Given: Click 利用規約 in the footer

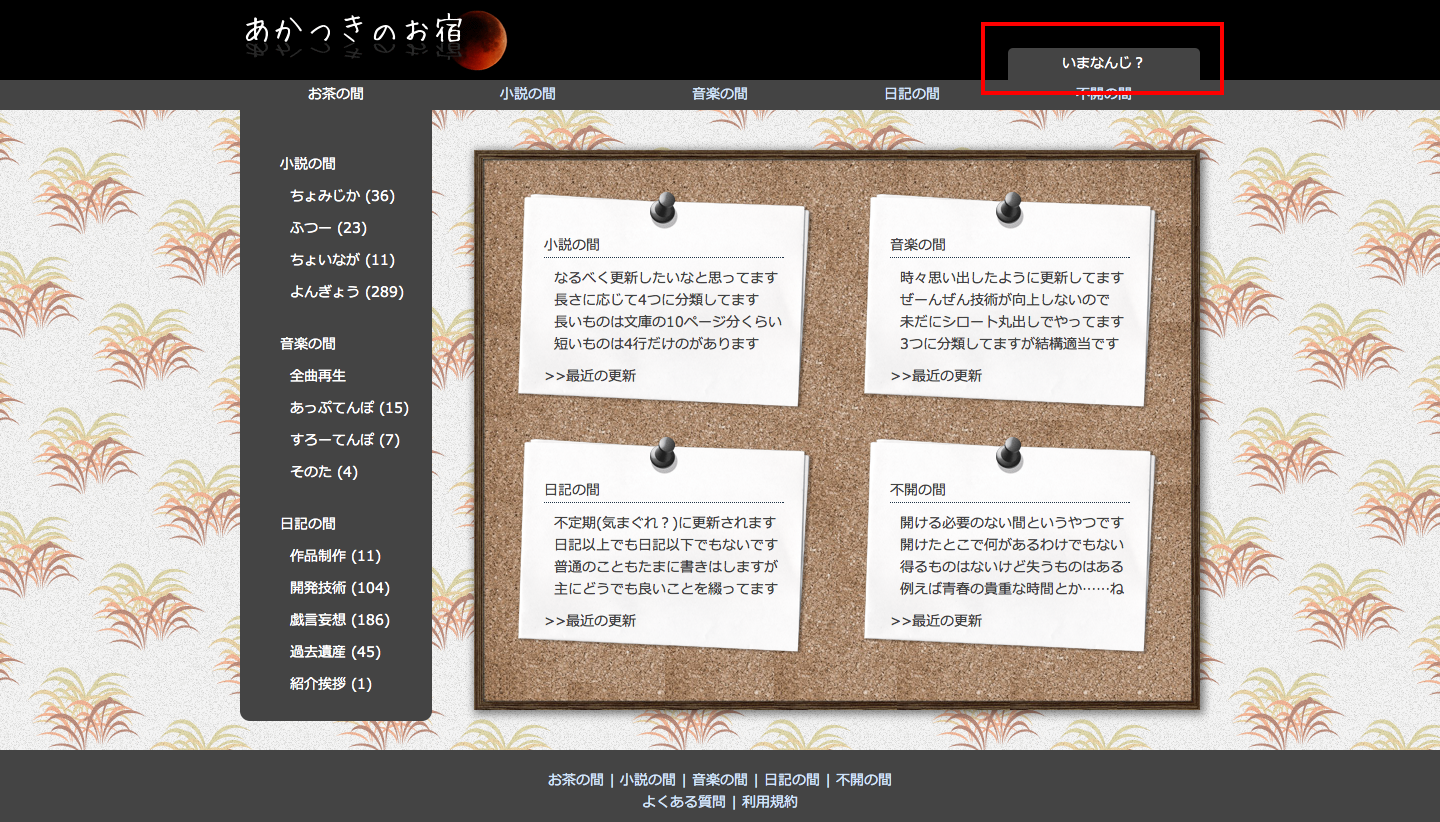Looking at the screenshot, I should point(769,802).
